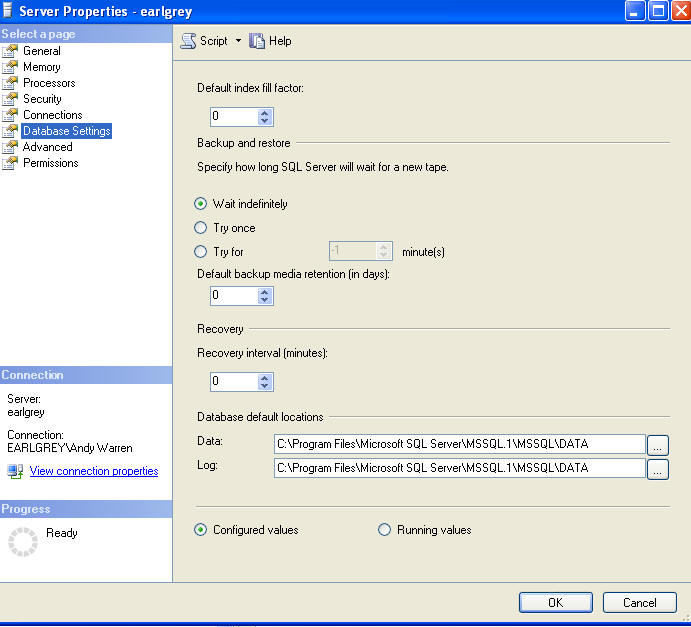Viewport: 691px width, 627px height.
Task: Click the Help book icon
Action: click(257, 41)
